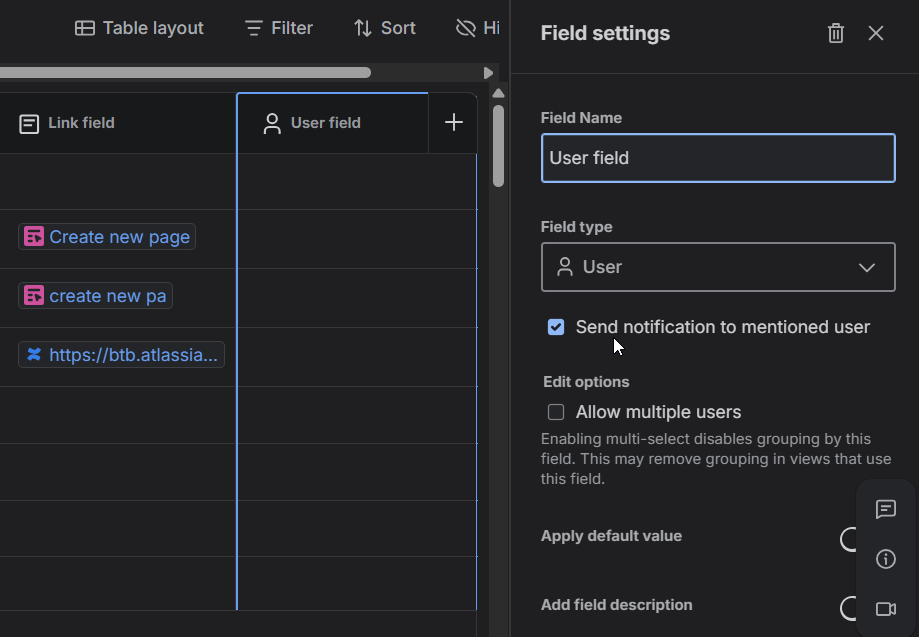Click the Field Name text input
This screenshot has width=919, height=637.
(x=717, y=158)
